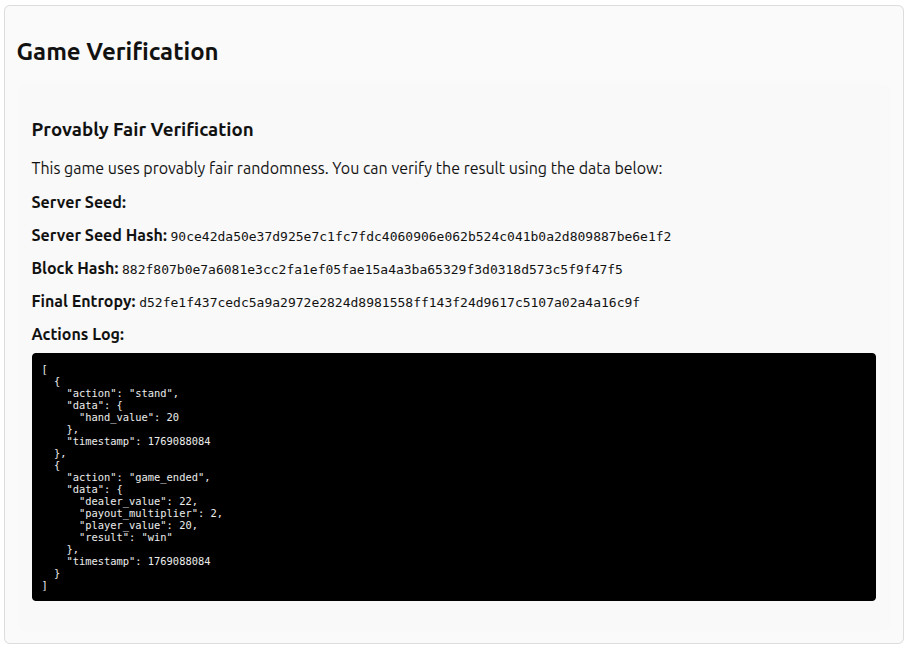Click the timestamp line under the stand action
Image resolution: width=909 pixels, height=648 pixels.
(x=138, y=441)
